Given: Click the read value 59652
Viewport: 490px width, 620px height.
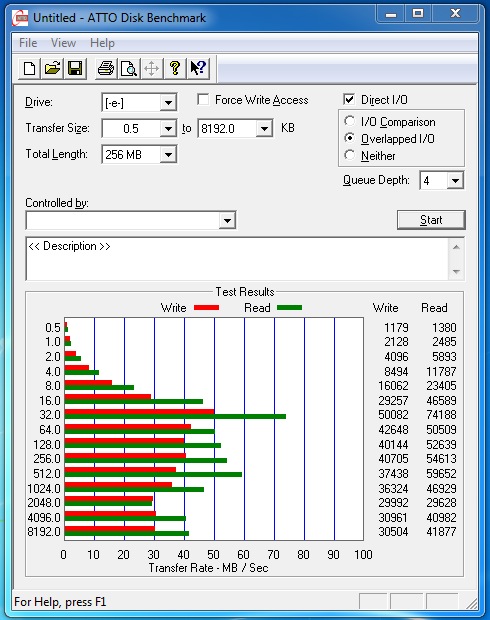Looking at the screenshot, I should click(x=441, y=474).
